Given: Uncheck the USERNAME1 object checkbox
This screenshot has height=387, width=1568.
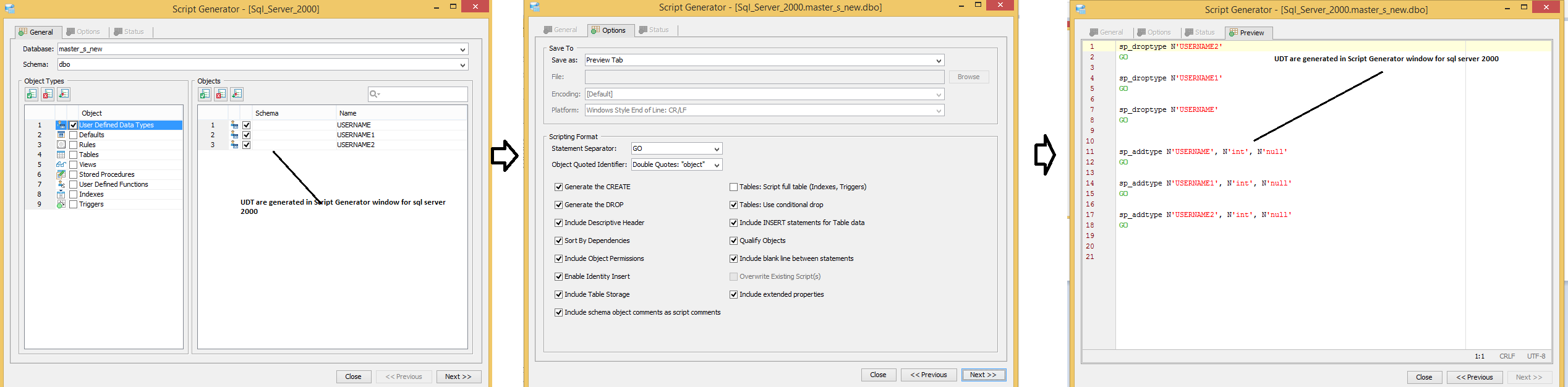Looking at the screenshot, I should coord(247,135).
